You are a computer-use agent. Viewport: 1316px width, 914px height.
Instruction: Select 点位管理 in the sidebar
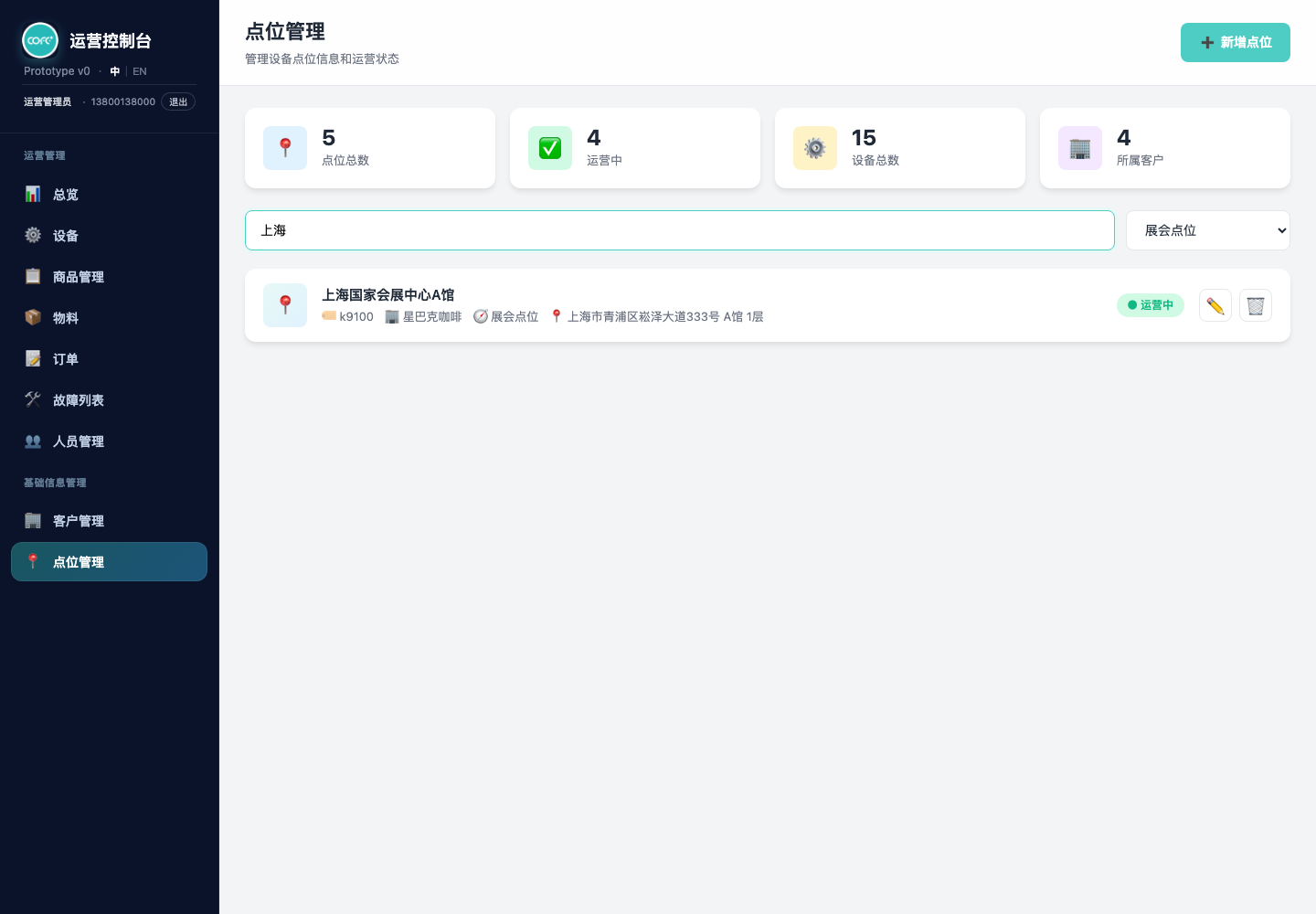110,561
